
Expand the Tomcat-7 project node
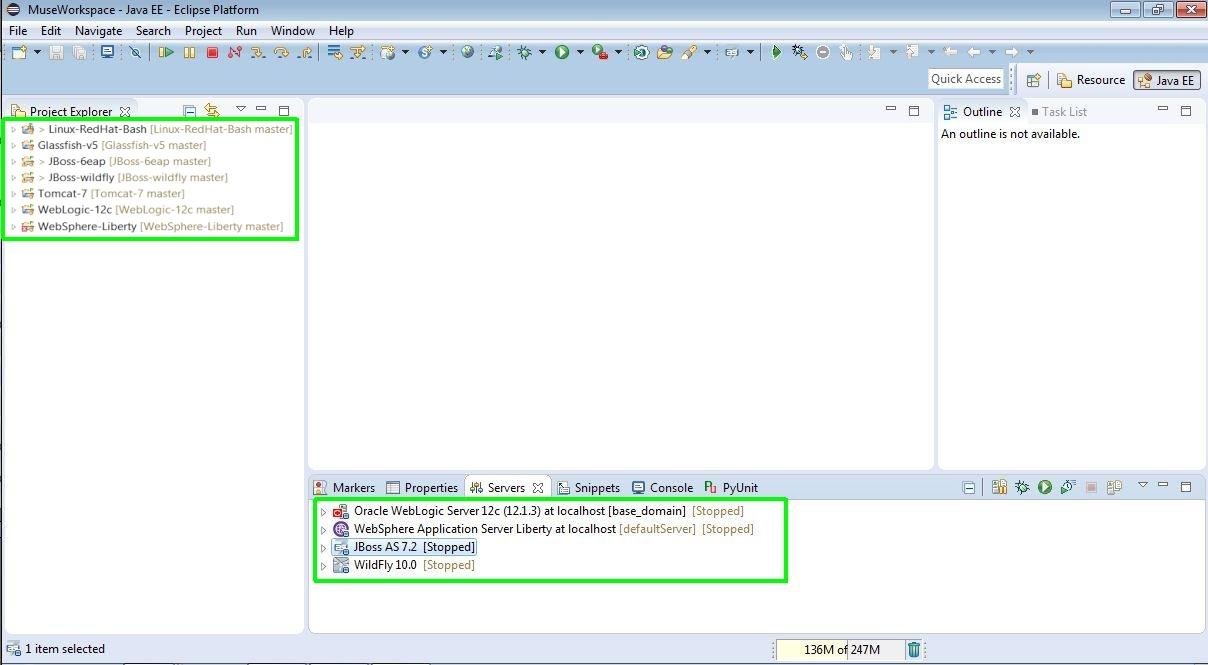(13, 193)
